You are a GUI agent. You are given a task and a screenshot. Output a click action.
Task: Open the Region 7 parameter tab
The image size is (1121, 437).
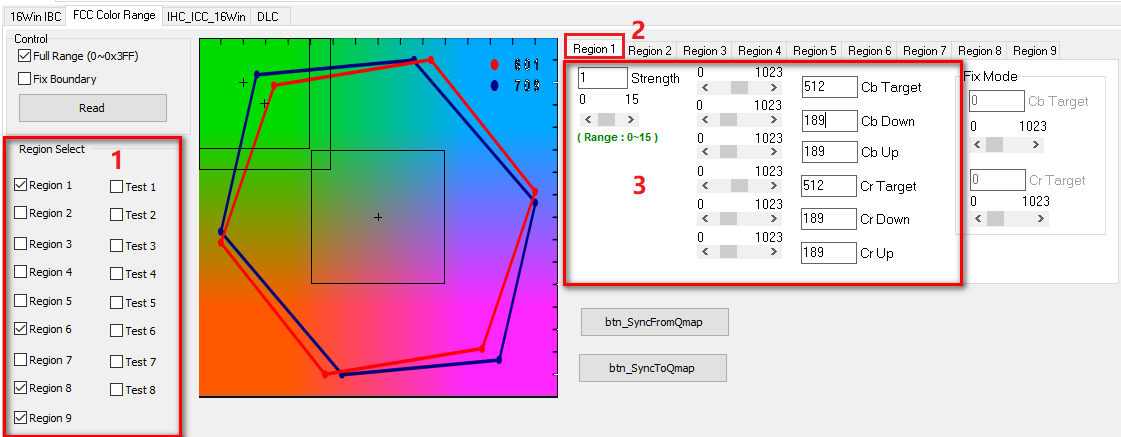(x=925, y=51)
